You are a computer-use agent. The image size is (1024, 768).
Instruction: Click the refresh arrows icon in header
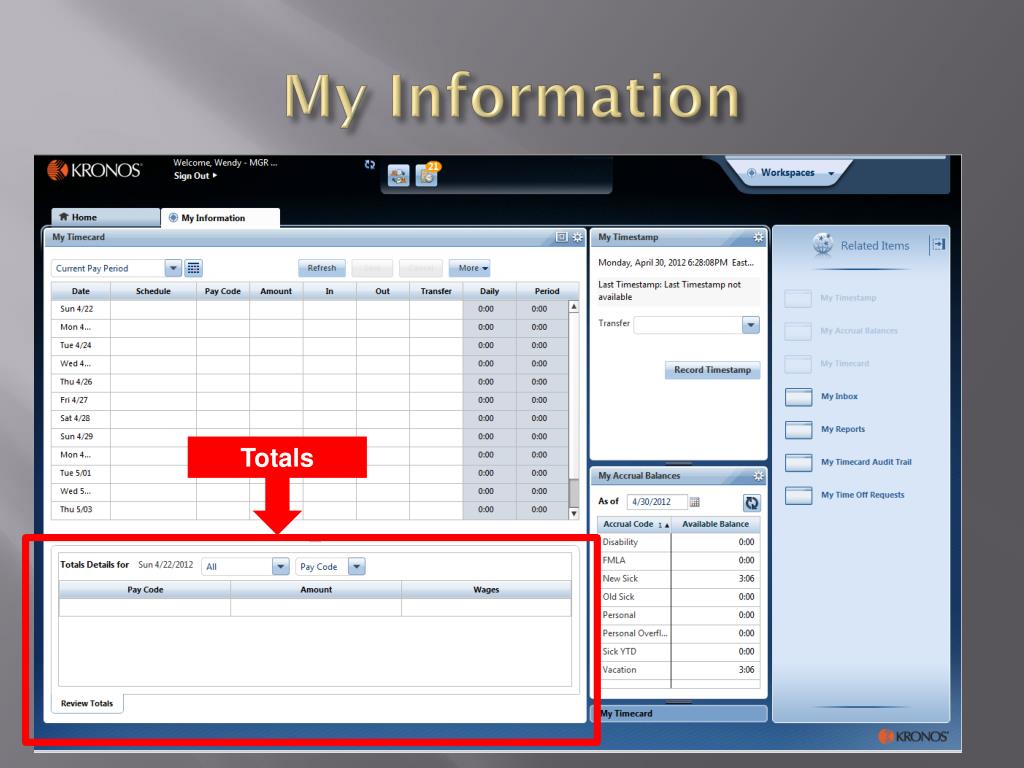[x=370, y=165]
